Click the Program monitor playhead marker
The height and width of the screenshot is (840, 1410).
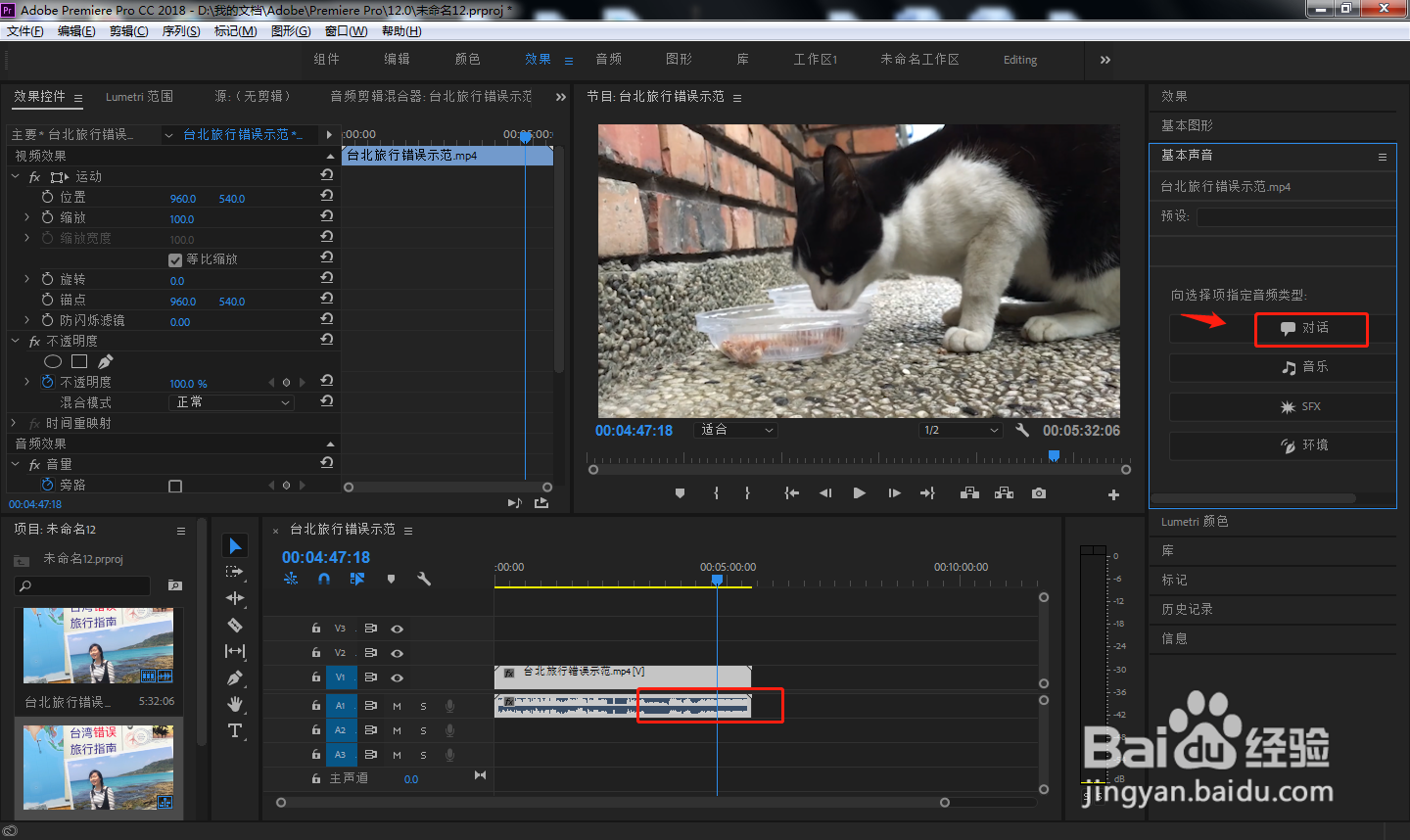click(x=1054, y=455)
